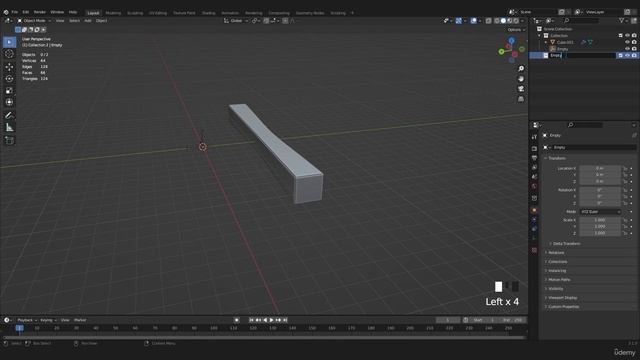Choose the Select Box tool
Screen dimensions: 640x360
click(x=9, y=42)
